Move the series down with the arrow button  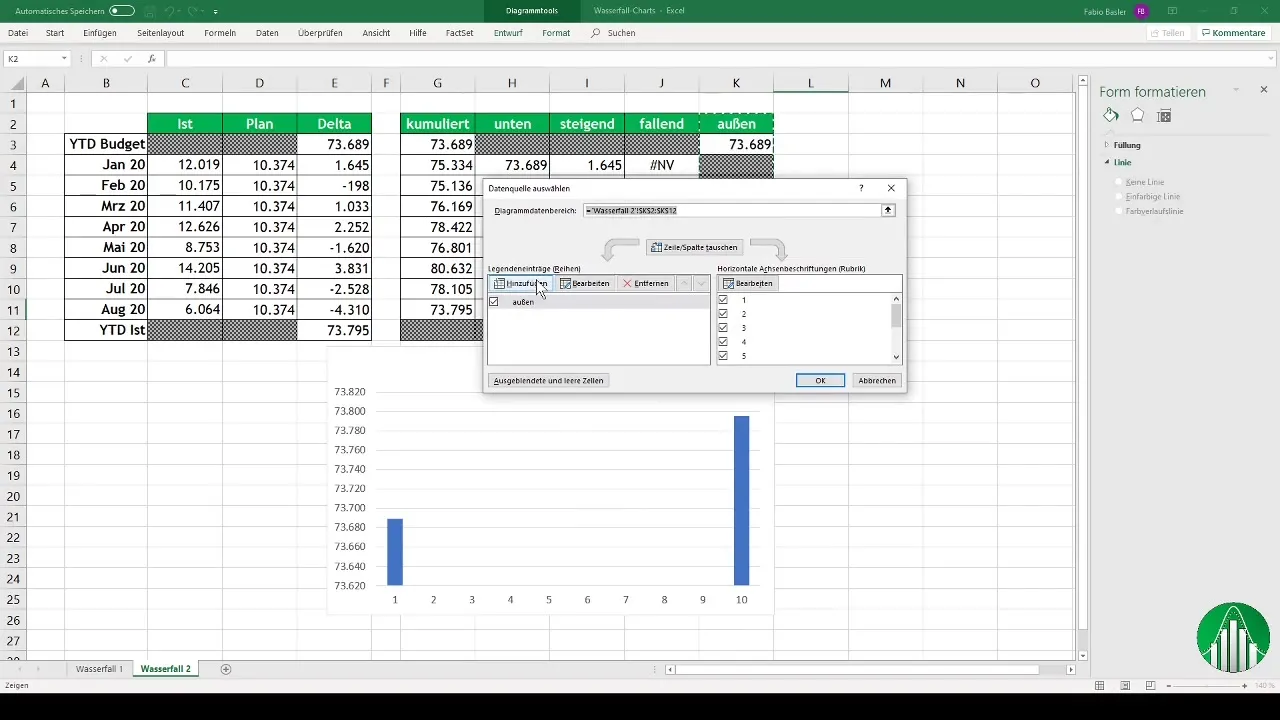point(701,284)
